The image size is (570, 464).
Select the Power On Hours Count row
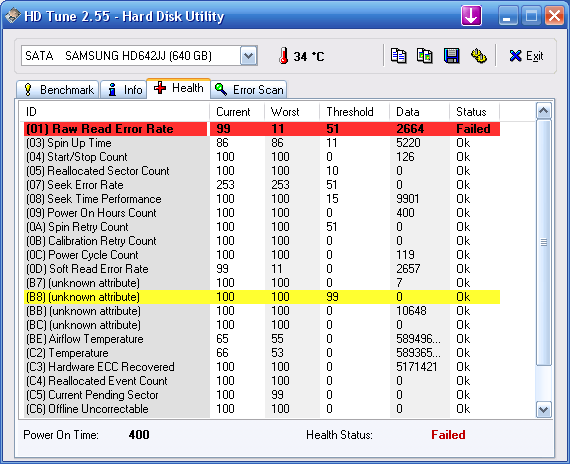(x=262, y=213)
